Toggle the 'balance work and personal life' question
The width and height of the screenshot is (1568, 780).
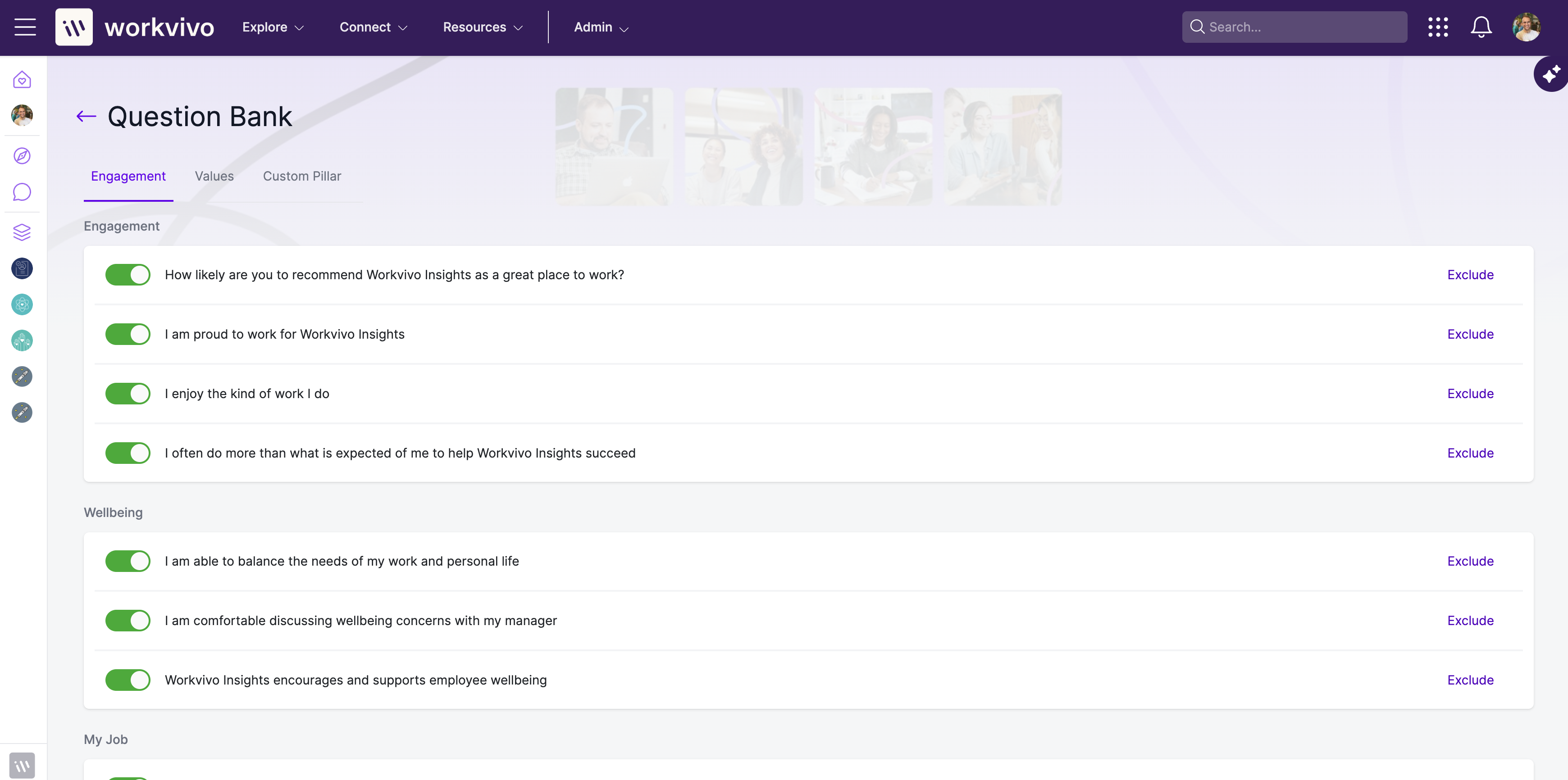point(128,561)
